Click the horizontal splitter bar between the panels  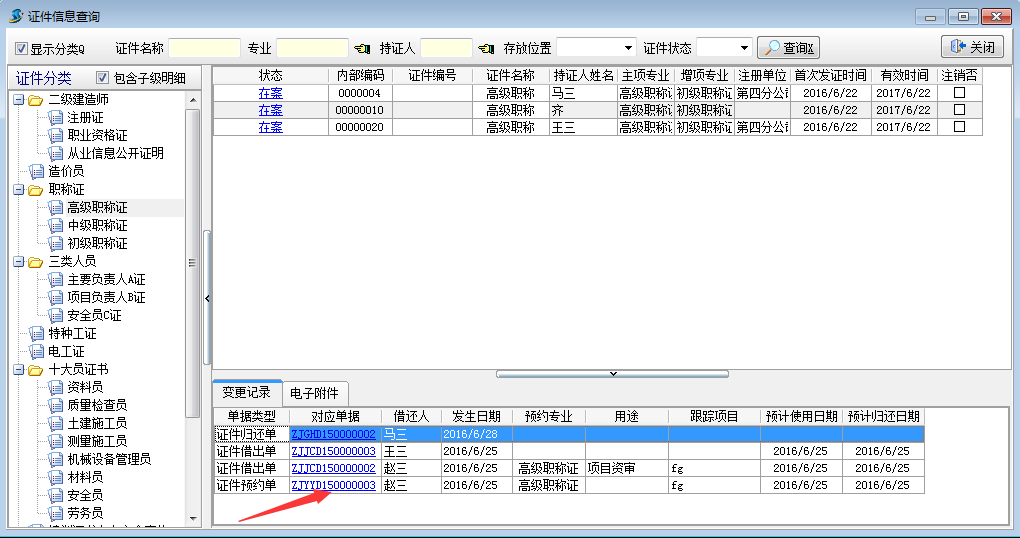(613, 373)
